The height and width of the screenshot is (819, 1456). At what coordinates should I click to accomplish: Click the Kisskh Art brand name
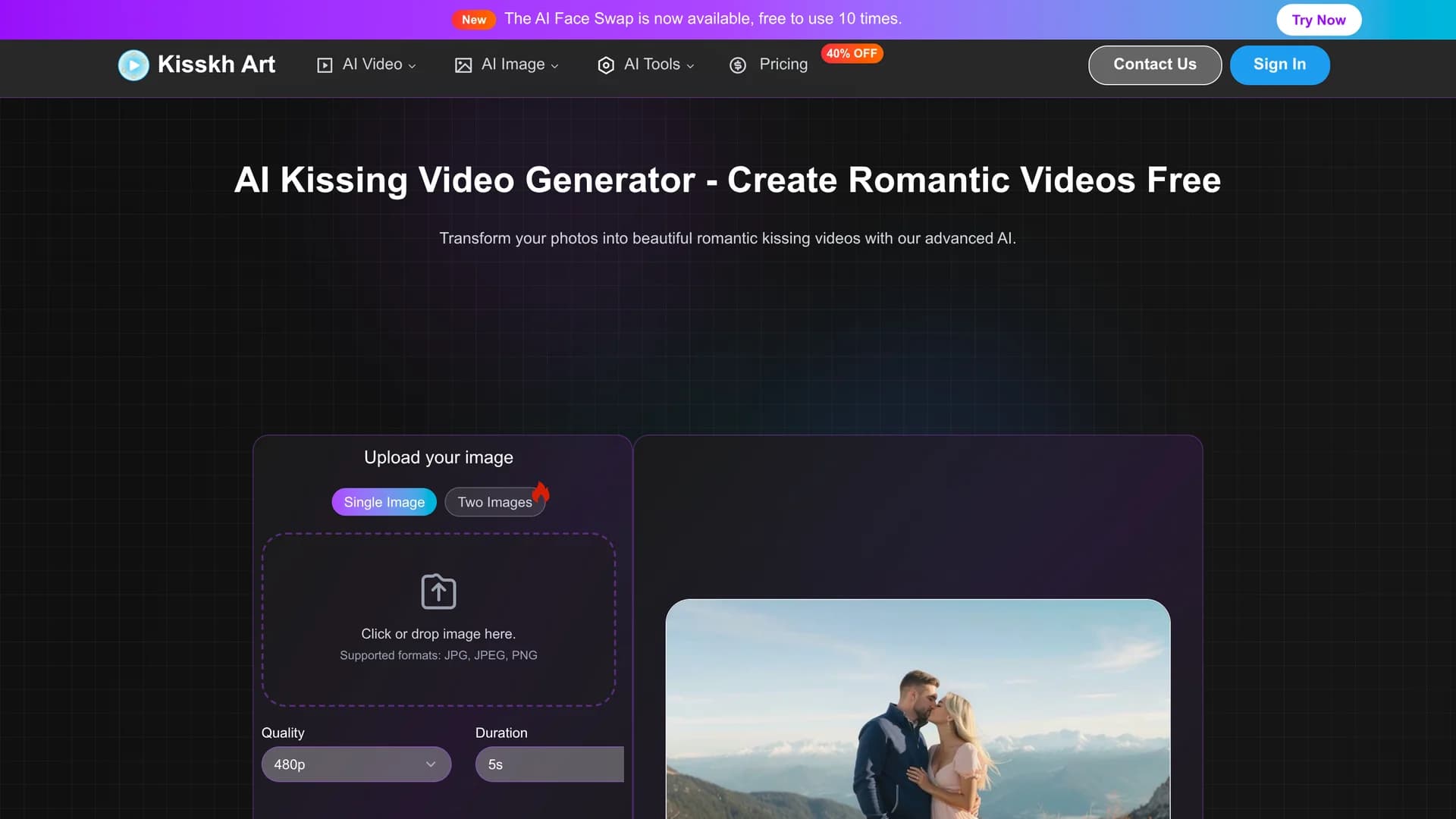click(216, 64)
